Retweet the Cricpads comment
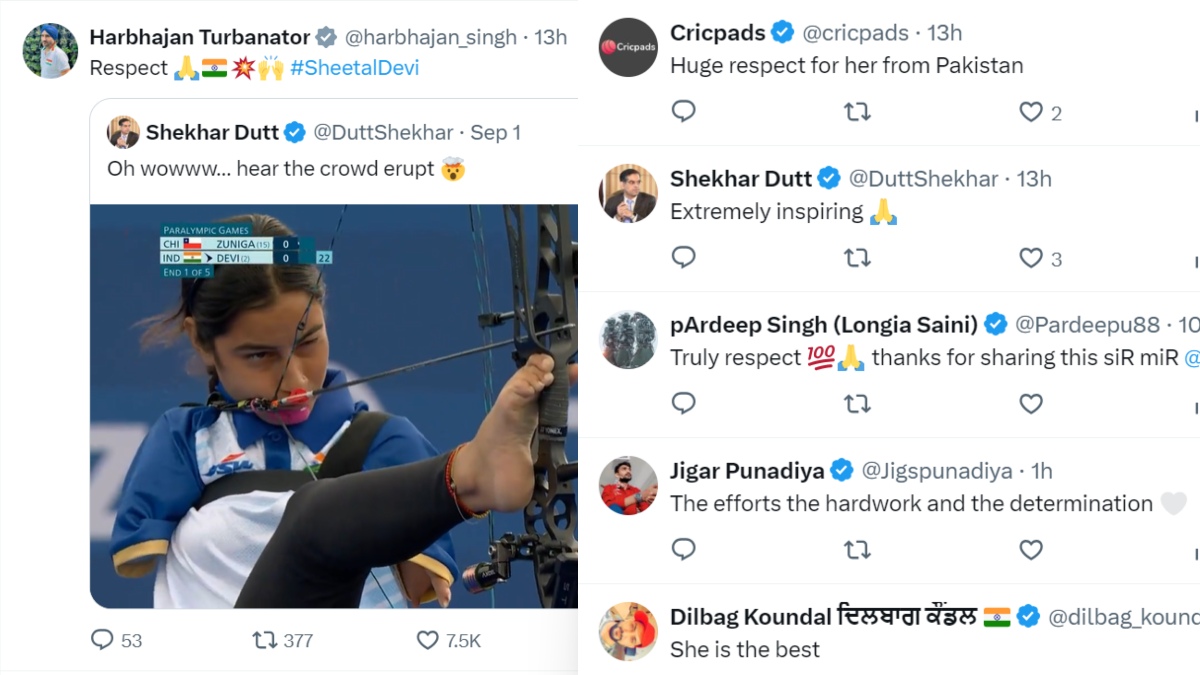This screenshot has height=675, width=1200. [857, 112]
